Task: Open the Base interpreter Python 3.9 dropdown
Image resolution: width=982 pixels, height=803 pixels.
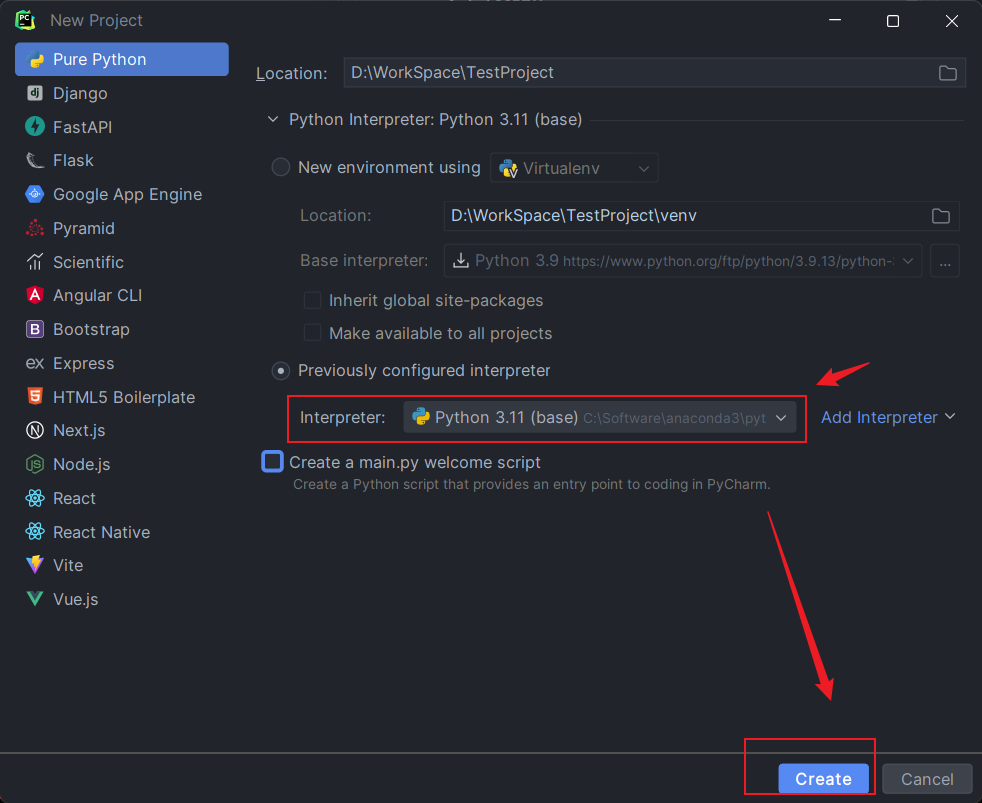Action: pos(683,261)
